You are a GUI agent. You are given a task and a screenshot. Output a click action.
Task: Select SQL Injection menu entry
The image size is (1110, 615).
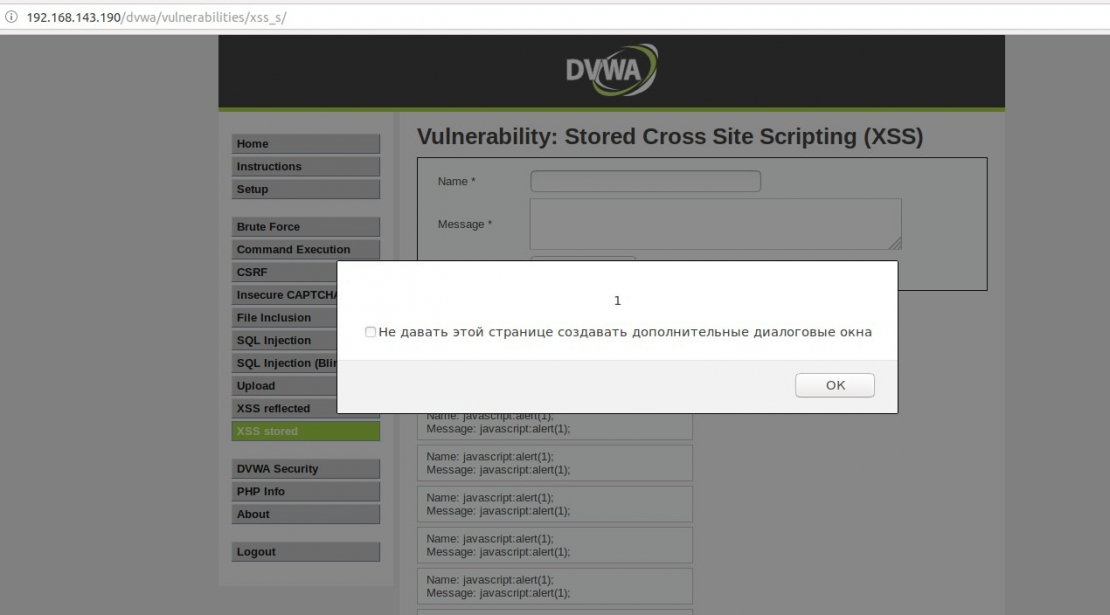tap(284, 340)
